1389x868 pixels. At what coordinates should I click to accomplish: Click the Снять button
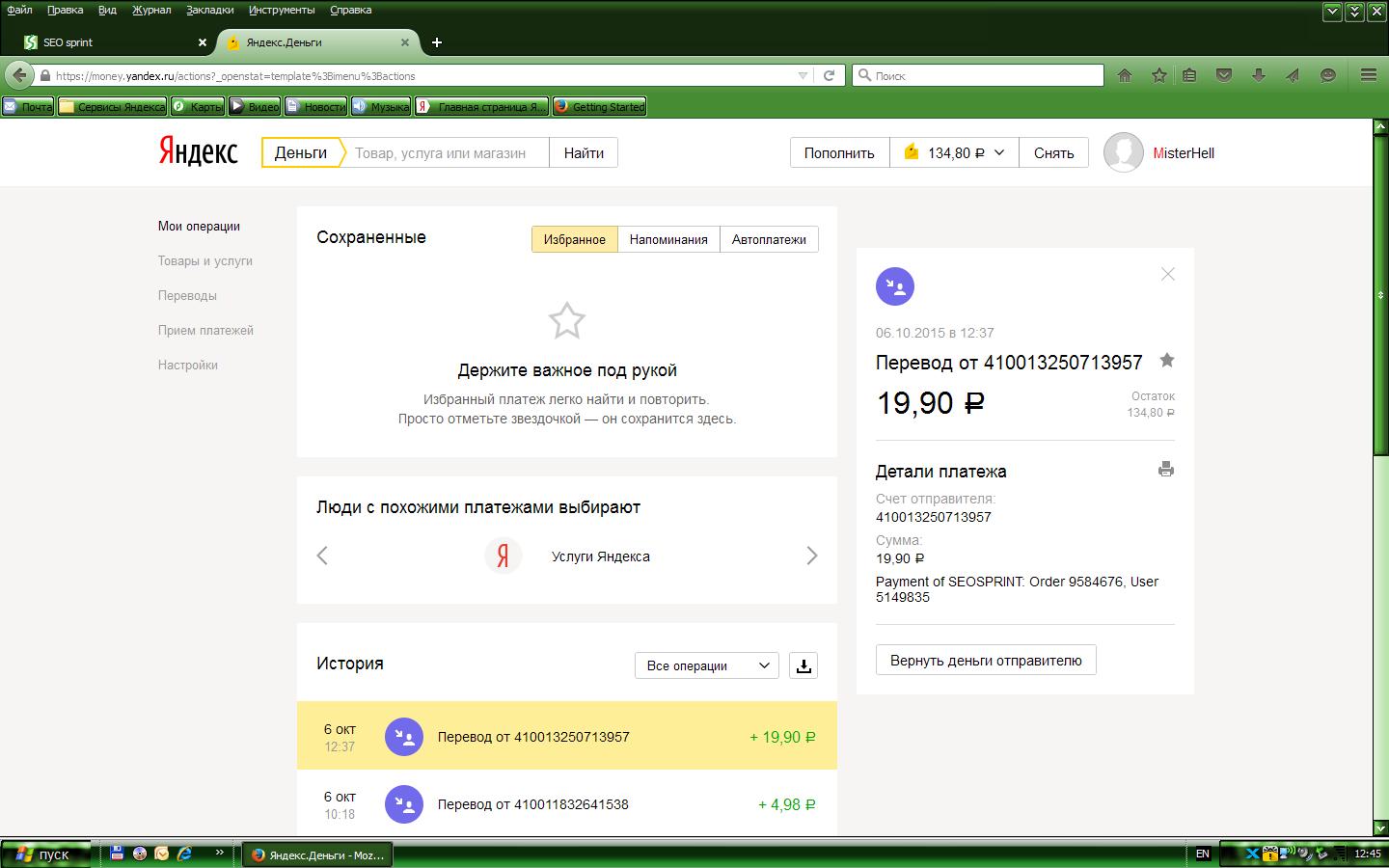pyautogui.click(x=1053, y=152)
